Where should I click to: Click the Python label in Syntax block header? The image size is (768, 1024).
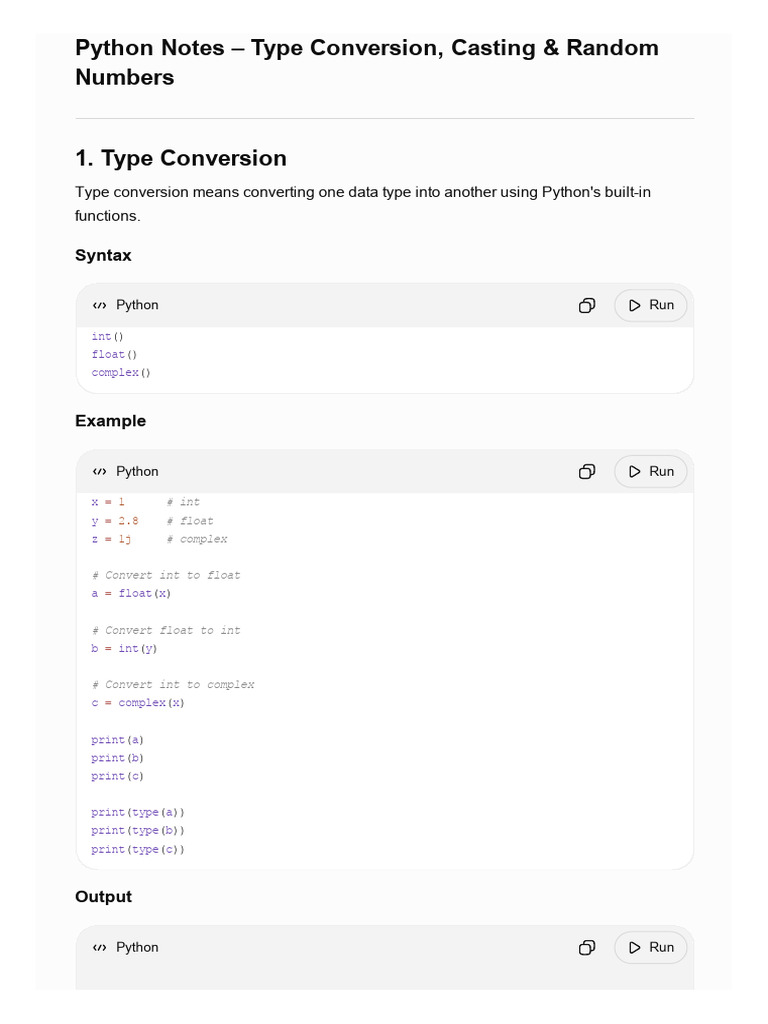[x=137, y=305]
